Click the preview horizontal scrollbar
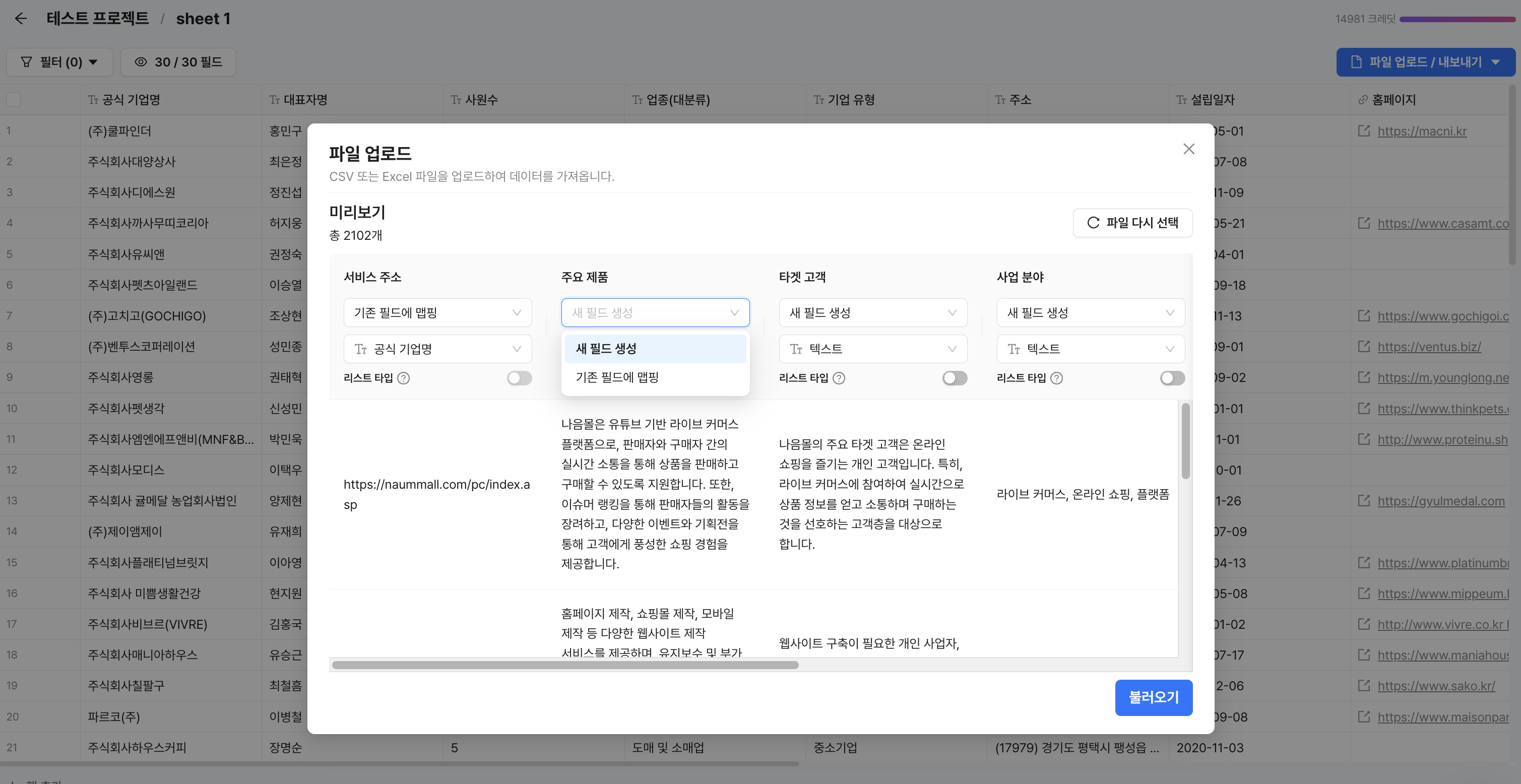This screenshot has height=784, width=1521. [x=565, y=665]
